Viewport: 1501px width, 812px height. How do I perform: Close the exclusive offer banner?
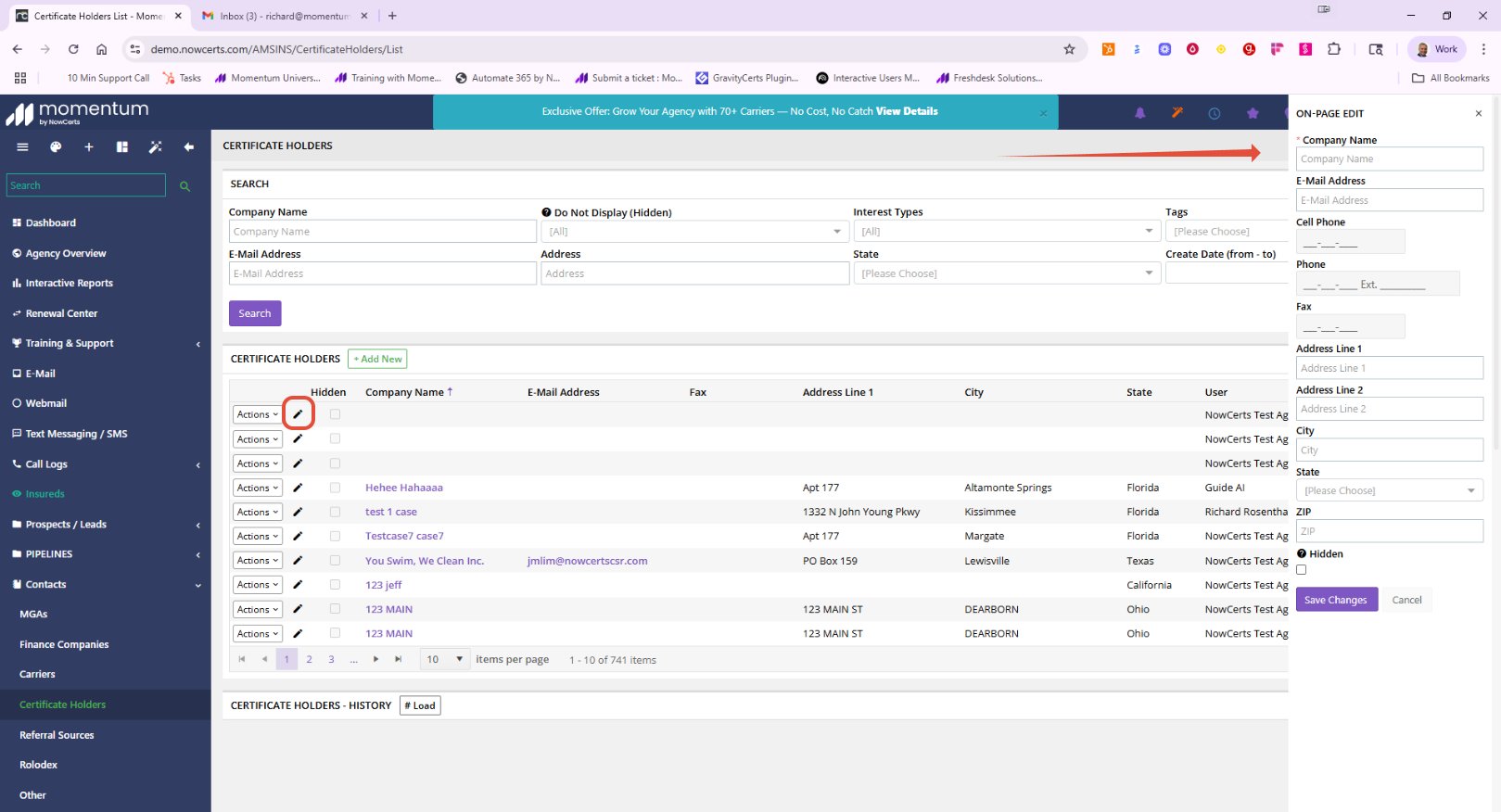pos(1043,113)
